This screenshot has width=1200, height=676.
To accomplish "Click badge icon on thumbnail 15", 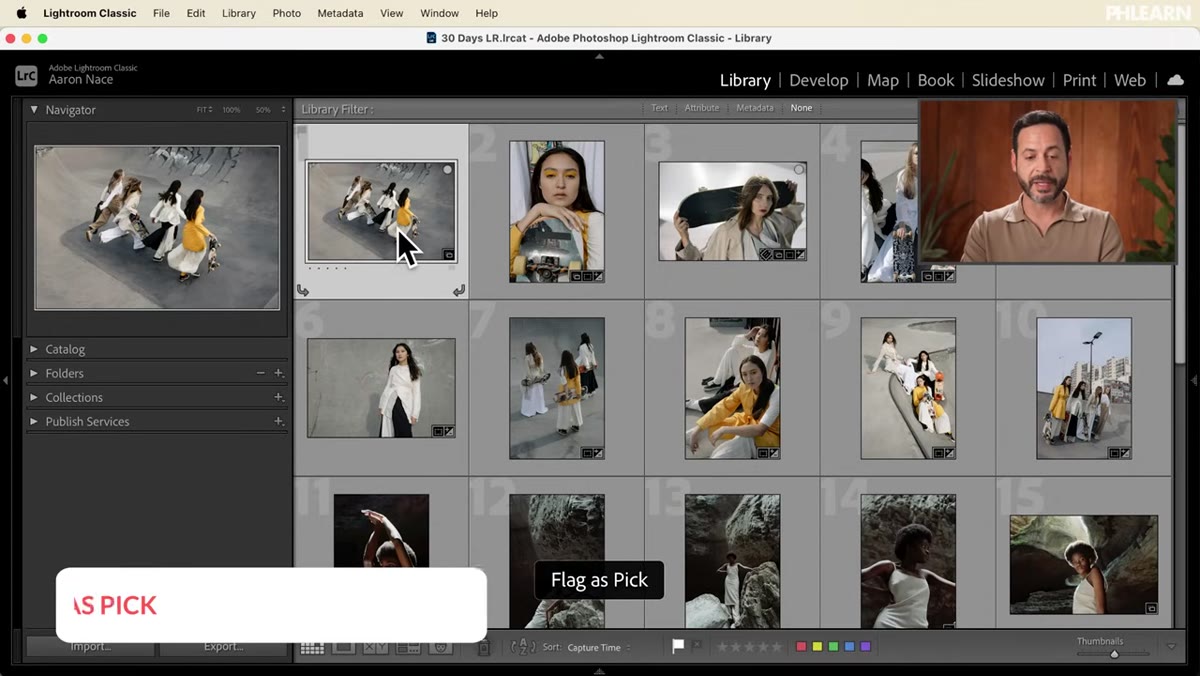I will tap(1151, 608).
